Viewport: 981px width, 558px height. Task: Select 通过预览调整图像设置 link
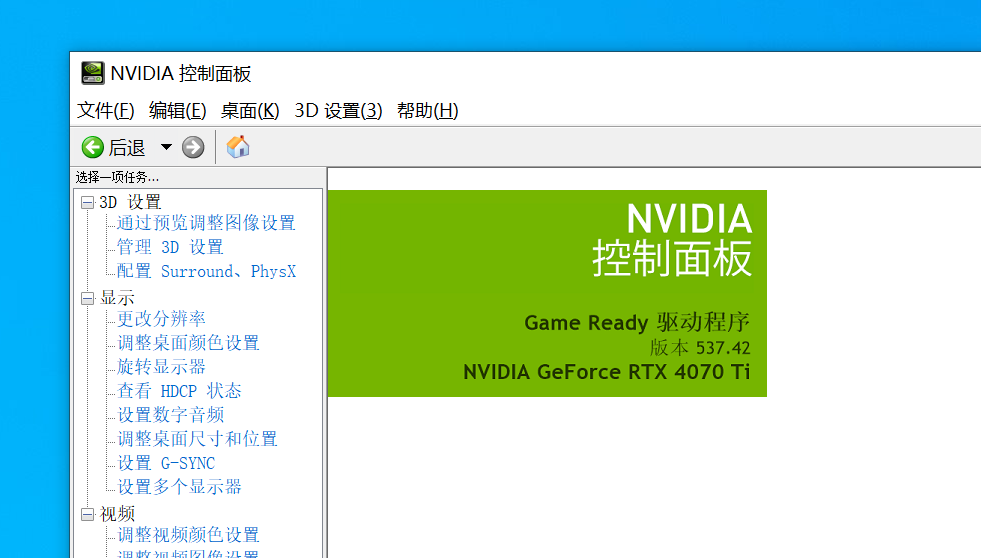click(x=206, y=223)
